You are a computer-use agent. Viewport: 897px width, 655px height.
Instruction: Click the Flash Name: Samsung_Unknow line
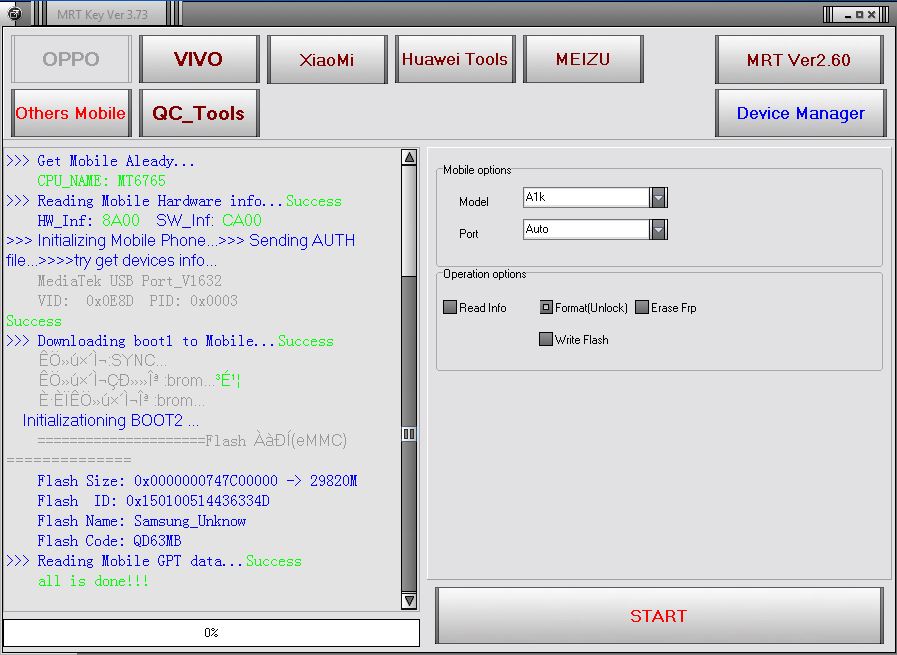[x=142, y=521]
